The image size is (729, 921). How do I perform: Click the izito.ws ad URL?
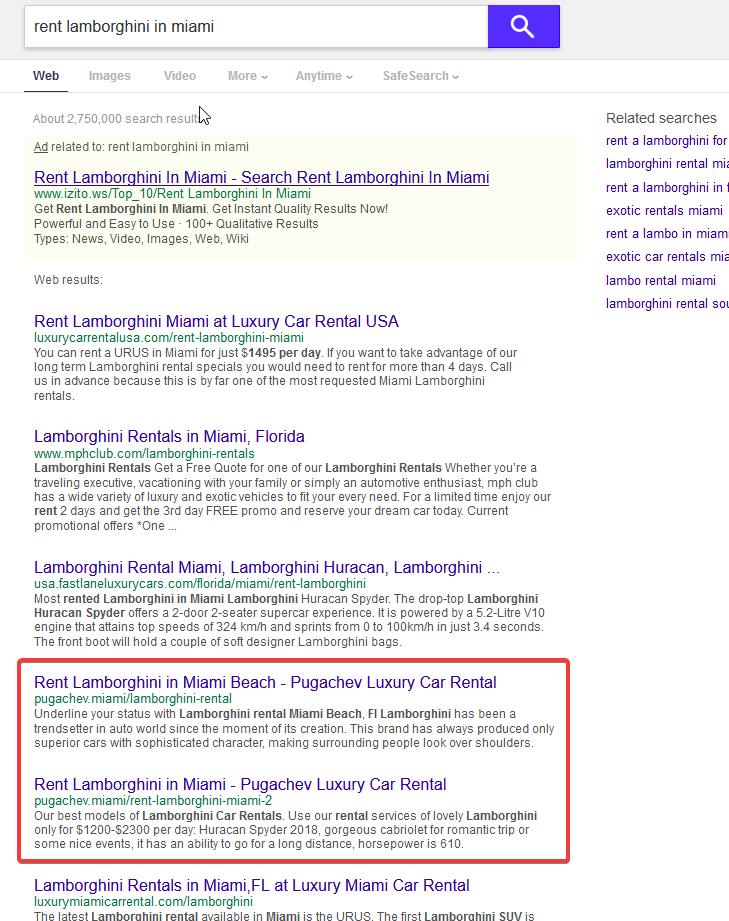point(172,194)
